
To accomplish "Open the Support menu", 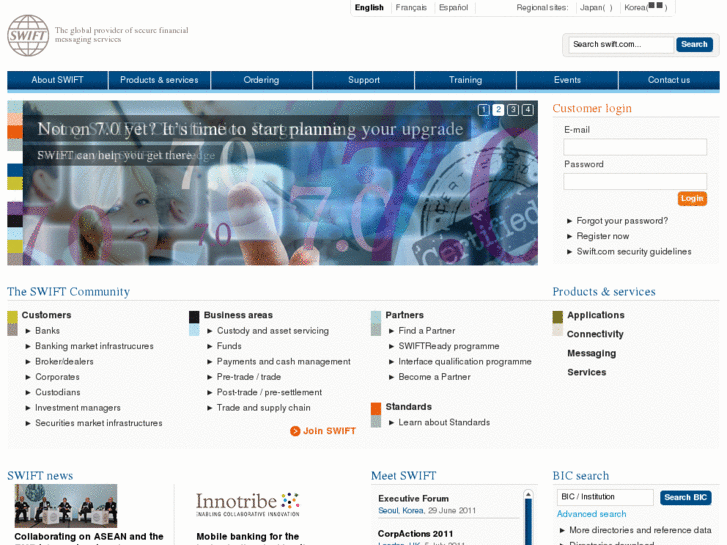I will [364, 80].
